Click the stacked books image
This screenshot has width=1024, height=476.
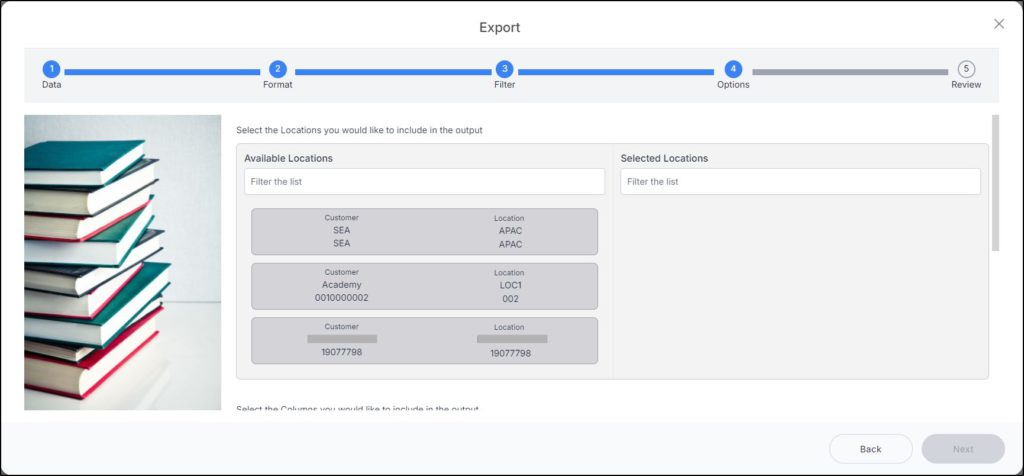point(122,262)
